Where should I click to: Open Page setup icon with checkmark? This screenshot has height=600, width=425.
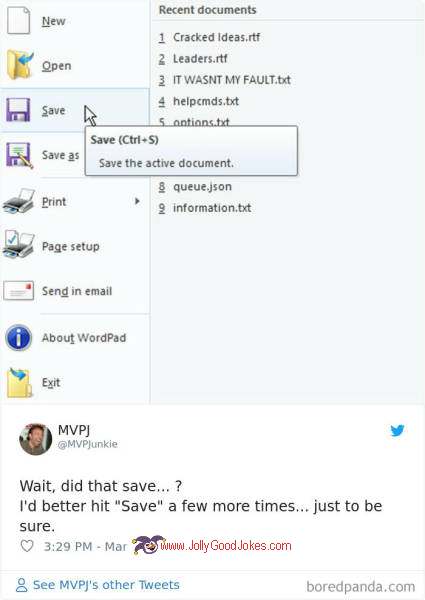click(18, 245)
